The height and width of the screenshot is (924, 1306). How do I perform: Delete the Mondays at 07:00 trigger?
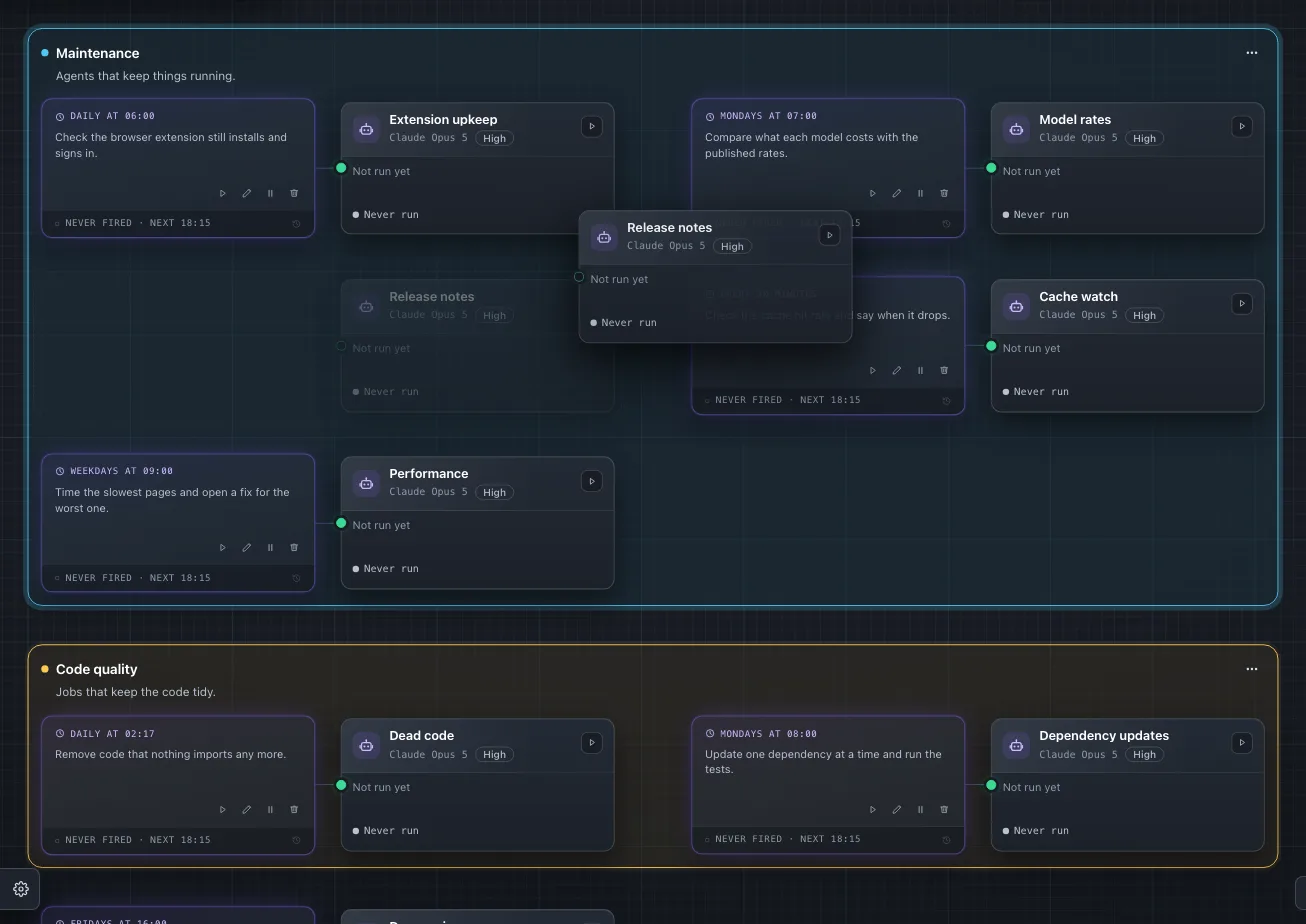pos(944,193)
